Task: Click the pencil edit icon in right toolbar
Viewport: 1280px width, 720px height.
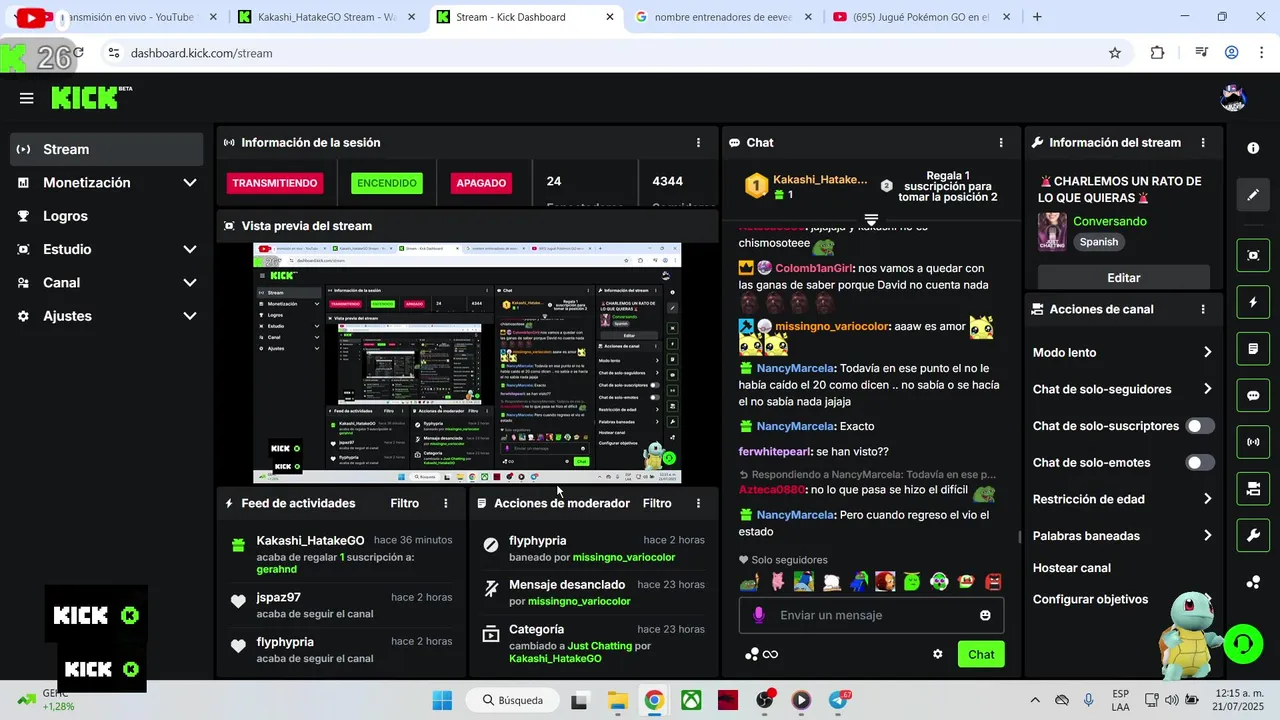Action: click(1253, 195)
